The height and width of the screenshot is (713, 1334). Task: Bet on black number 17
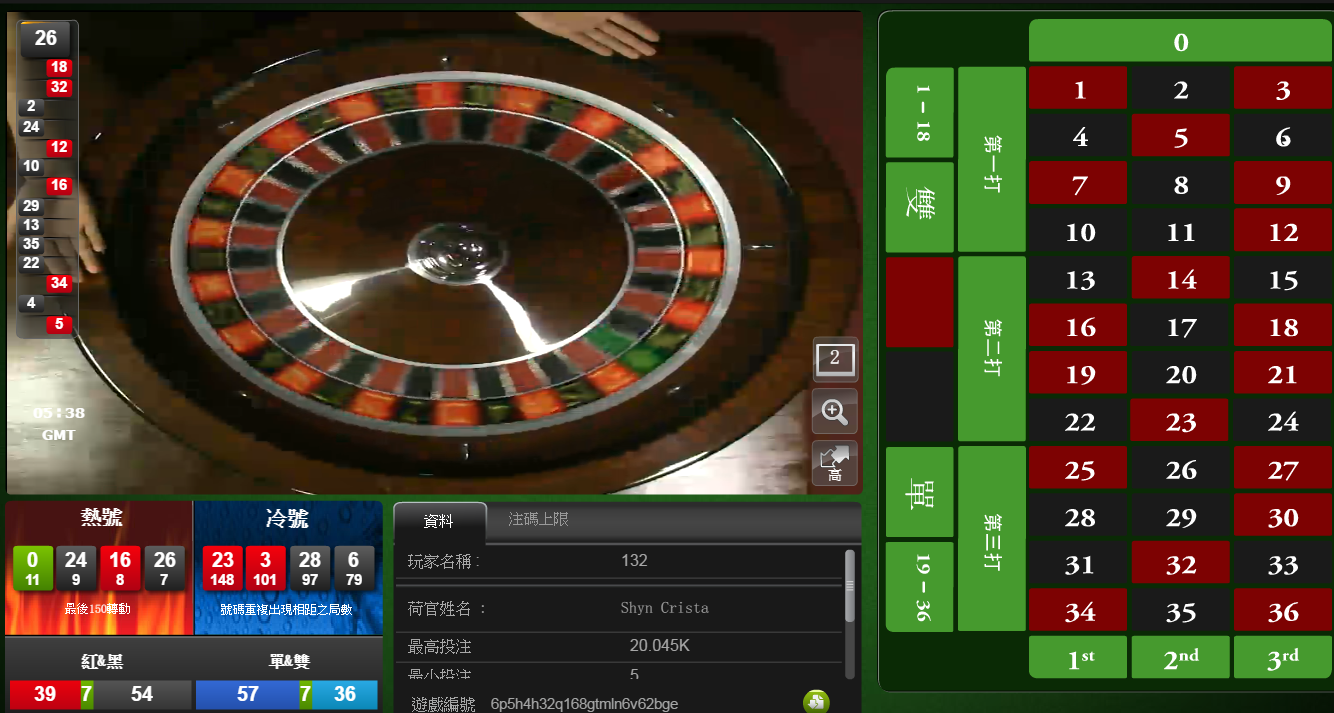1181,327
